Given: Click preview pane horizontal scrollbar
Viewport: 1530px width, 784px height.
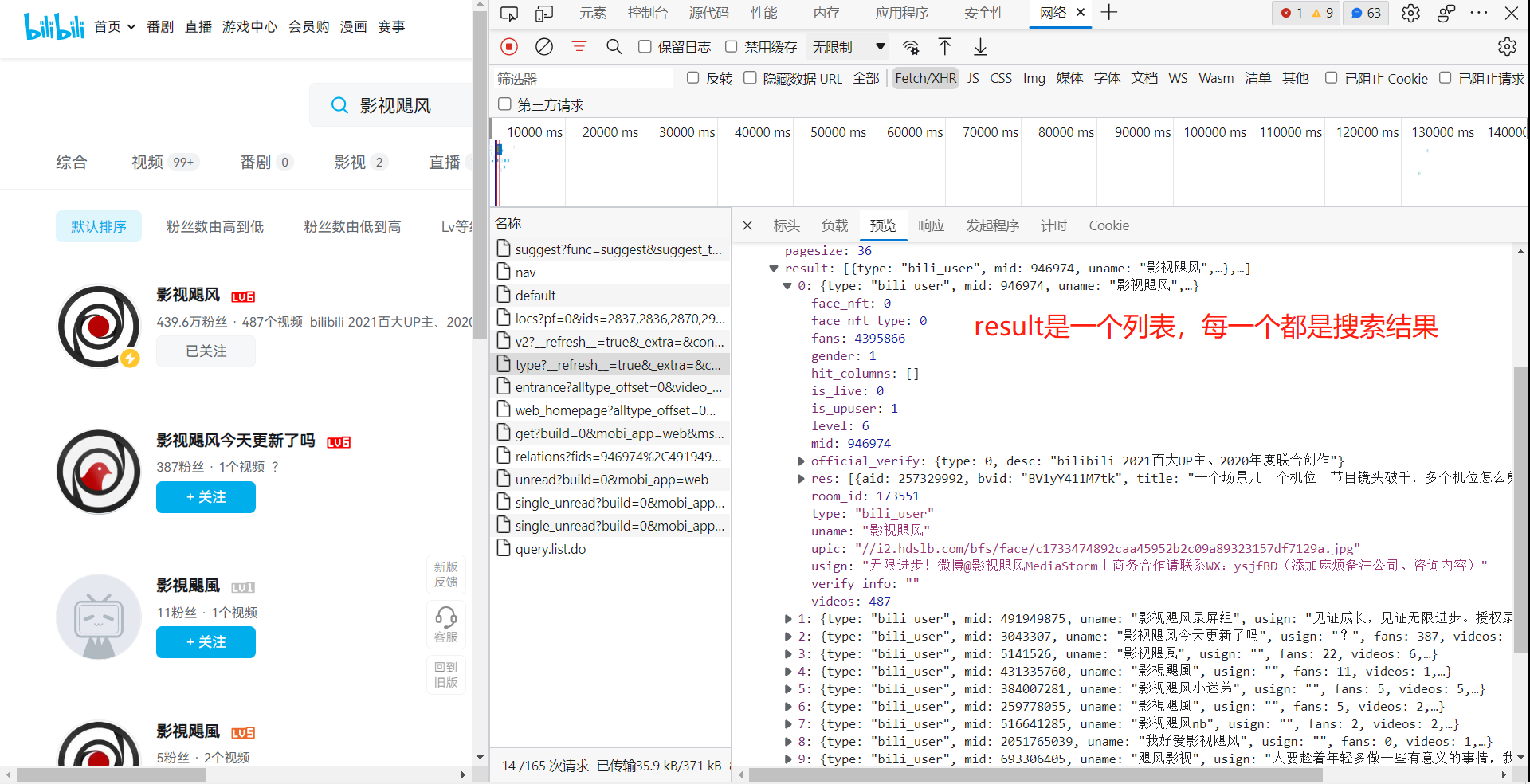Looking at the screenshot, I should tap(1036, 774).
